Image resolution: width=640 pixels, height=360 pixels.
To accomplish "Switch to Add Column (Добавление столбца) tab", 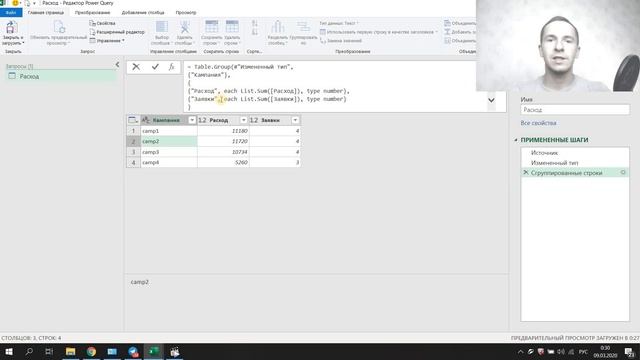I will tap(143, 13).
